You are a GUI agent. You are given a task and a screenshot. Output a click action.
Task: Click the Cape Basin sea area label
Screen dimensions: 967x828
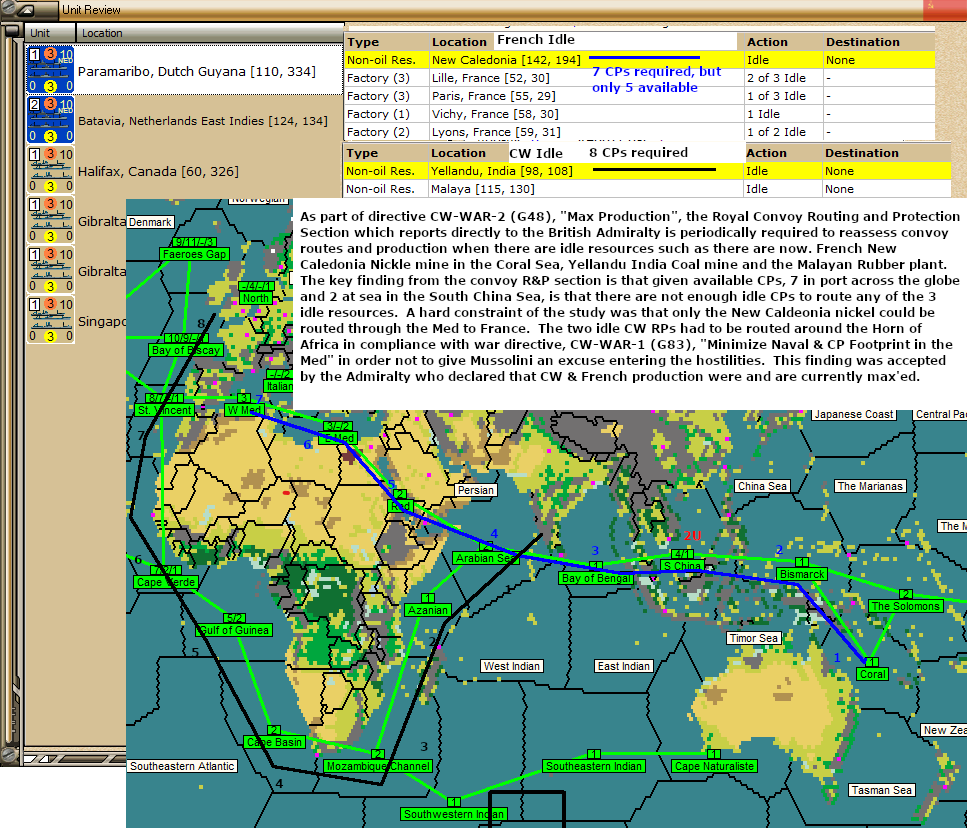click(x=274, y=742)
